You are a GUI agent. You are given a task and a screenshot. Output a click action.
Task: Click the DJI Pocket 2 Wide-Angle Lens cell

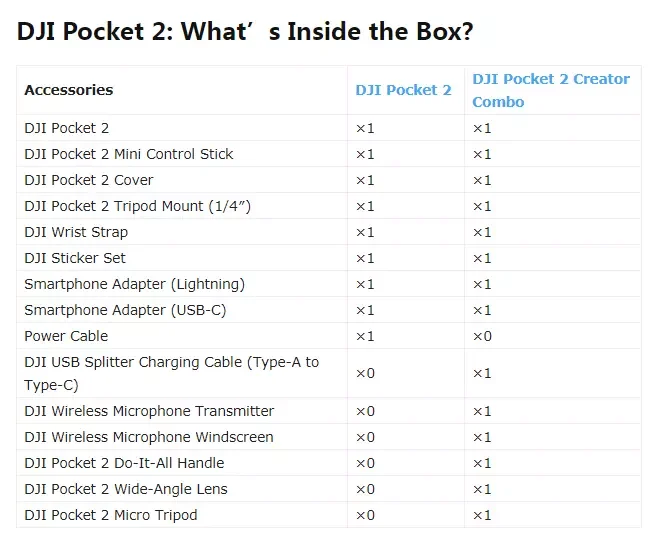126,489
